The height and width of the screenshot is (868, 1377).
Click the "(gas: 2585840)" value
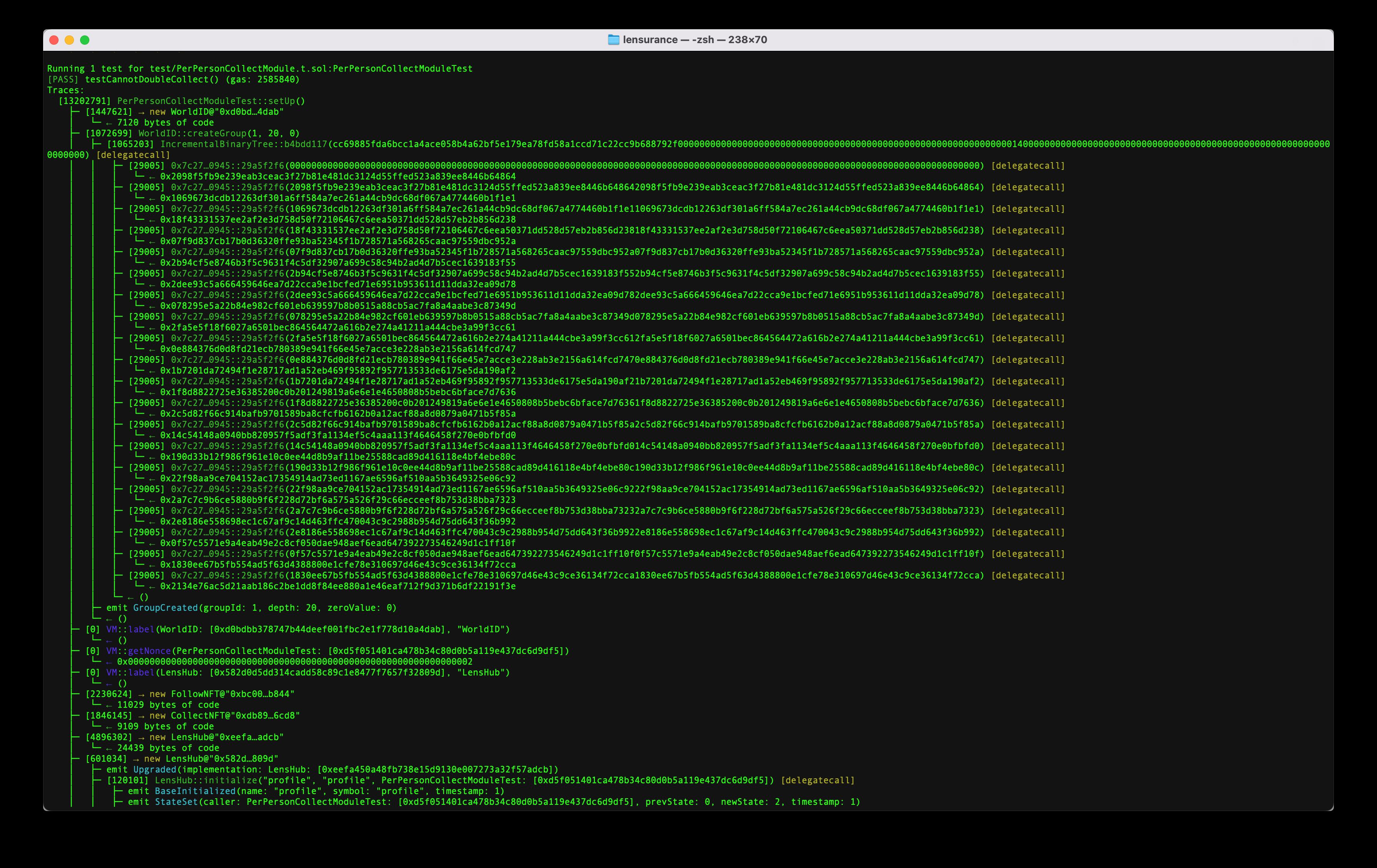pyautogui.click(x=263, y=79)
